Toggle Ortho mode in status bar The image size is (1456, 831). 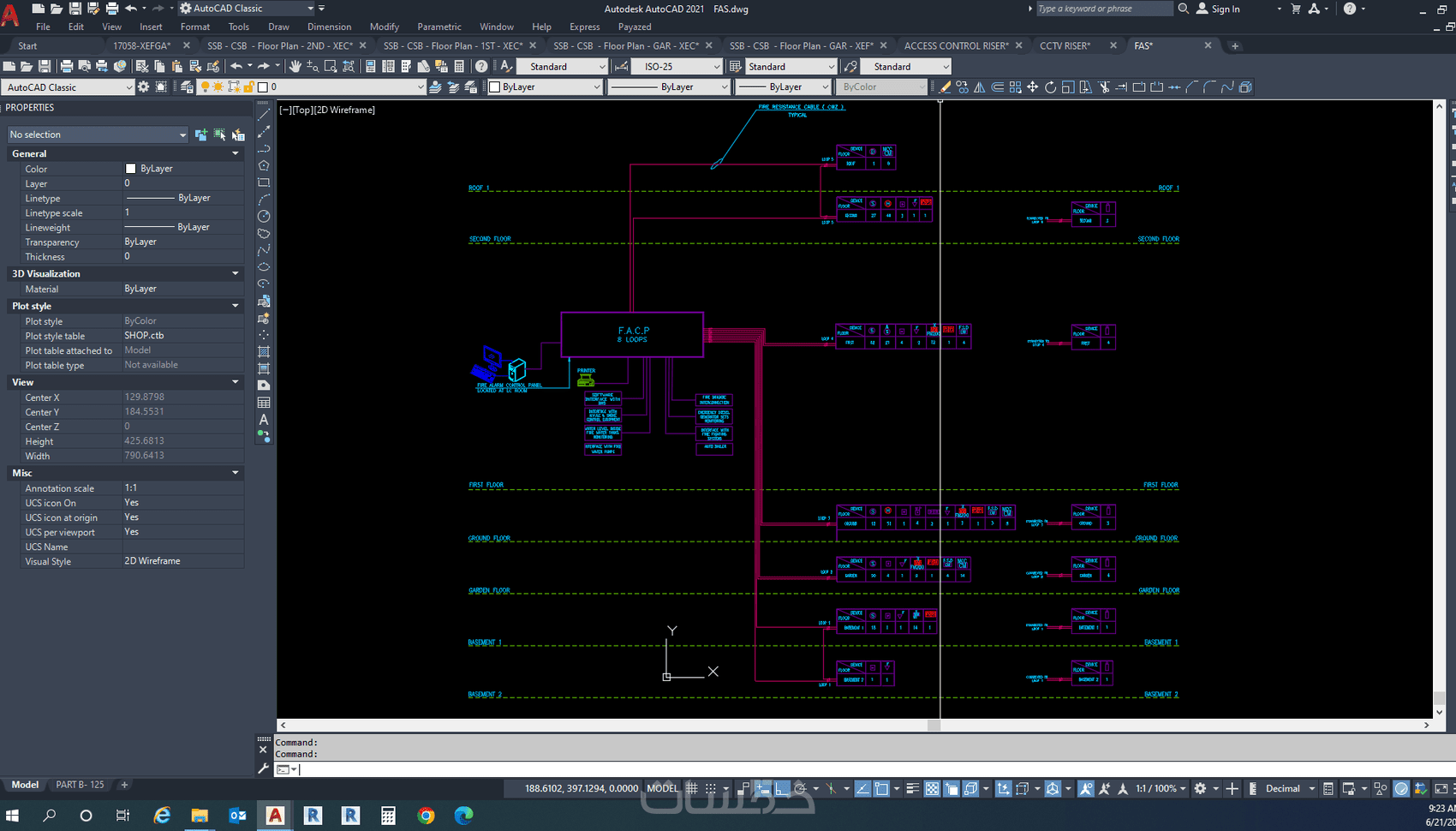tap(781, 788)
